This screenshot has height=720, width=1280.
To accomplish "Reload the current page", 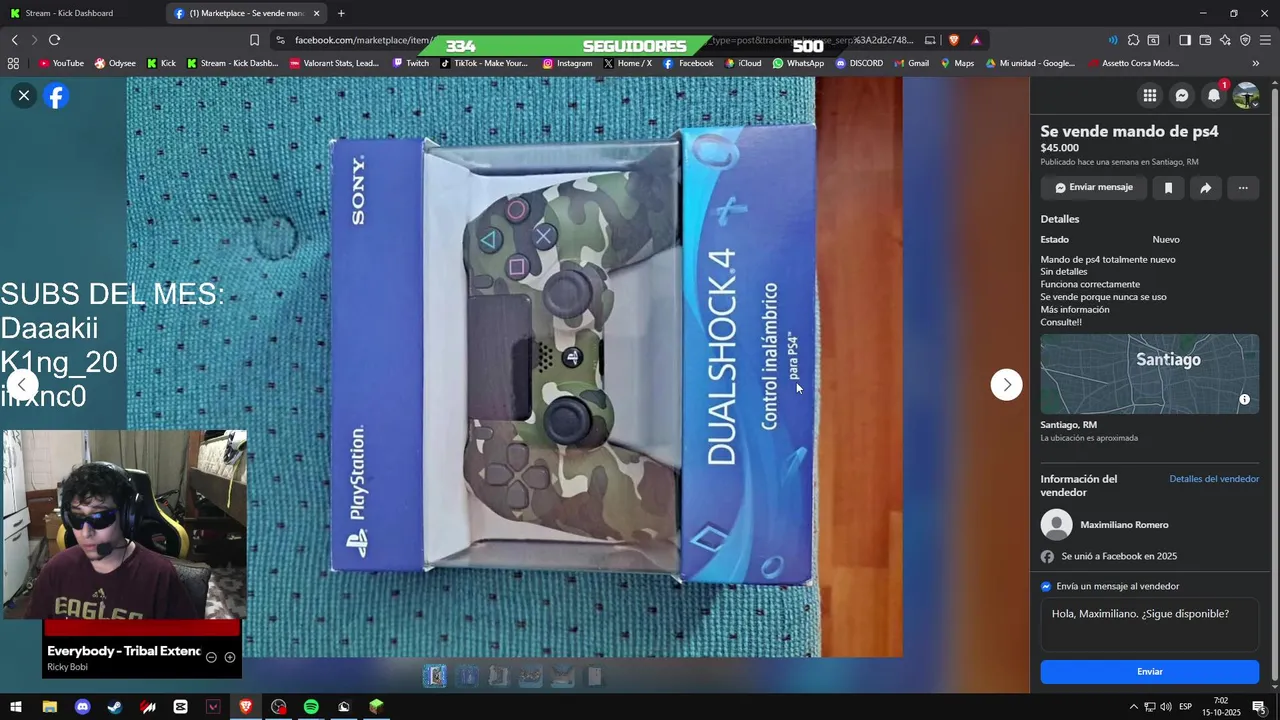I will click(54, 40).
